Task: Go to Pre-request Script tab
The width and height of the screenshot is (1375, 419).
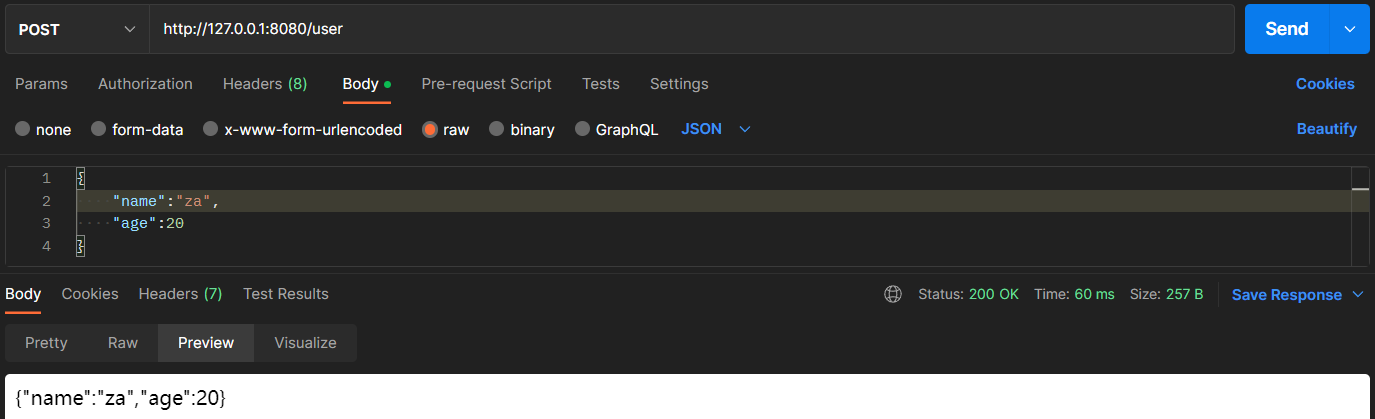Action: [486, 84]
